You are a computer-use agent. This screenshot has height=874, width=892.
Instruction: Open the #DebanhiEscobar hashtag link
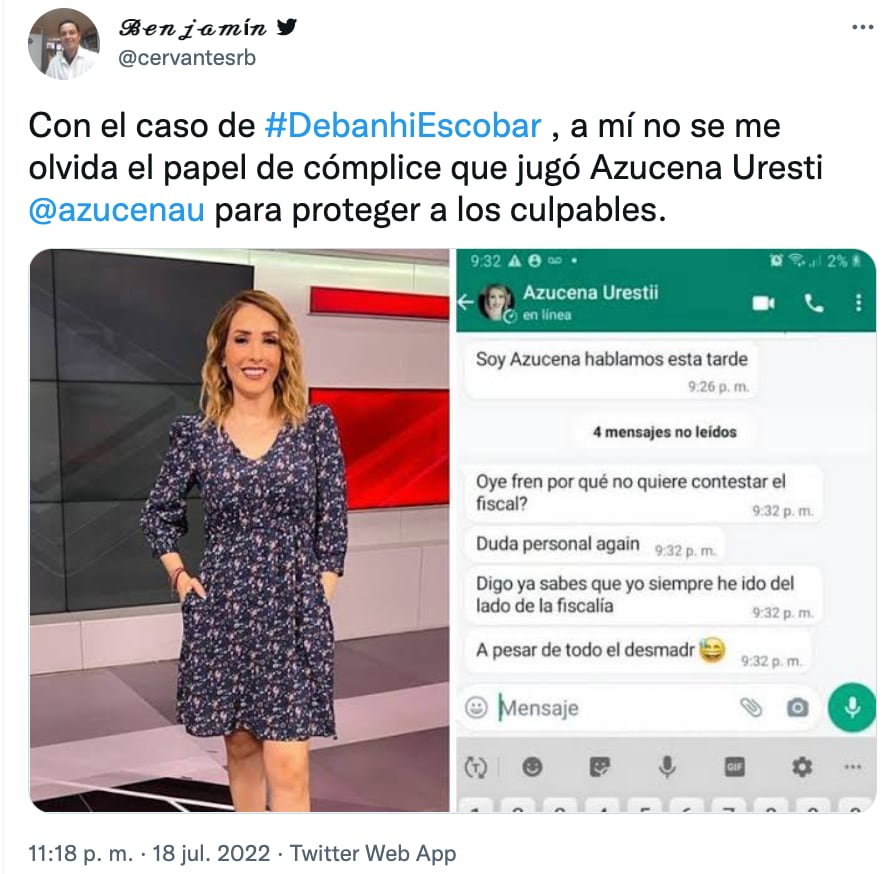coord(403,125)
